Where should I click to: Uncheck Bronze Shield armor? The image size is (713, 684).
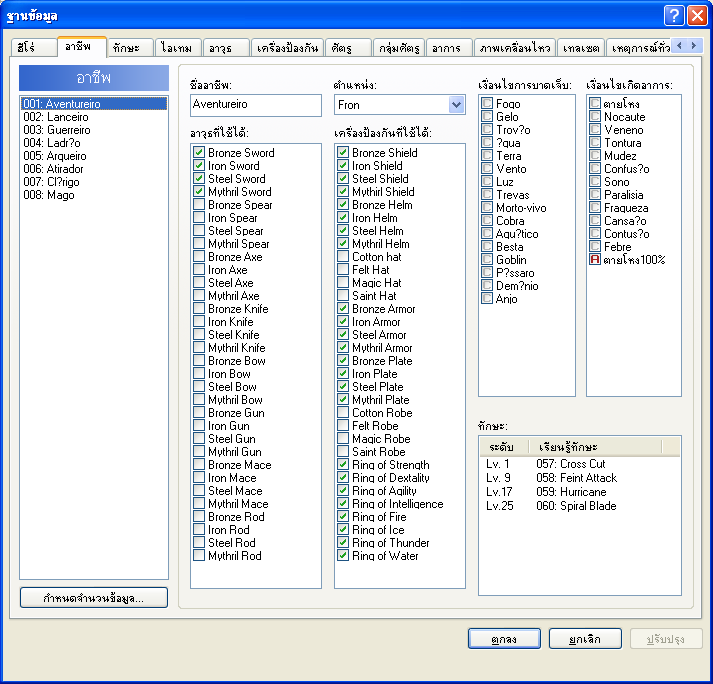click(x=343, y=152)
